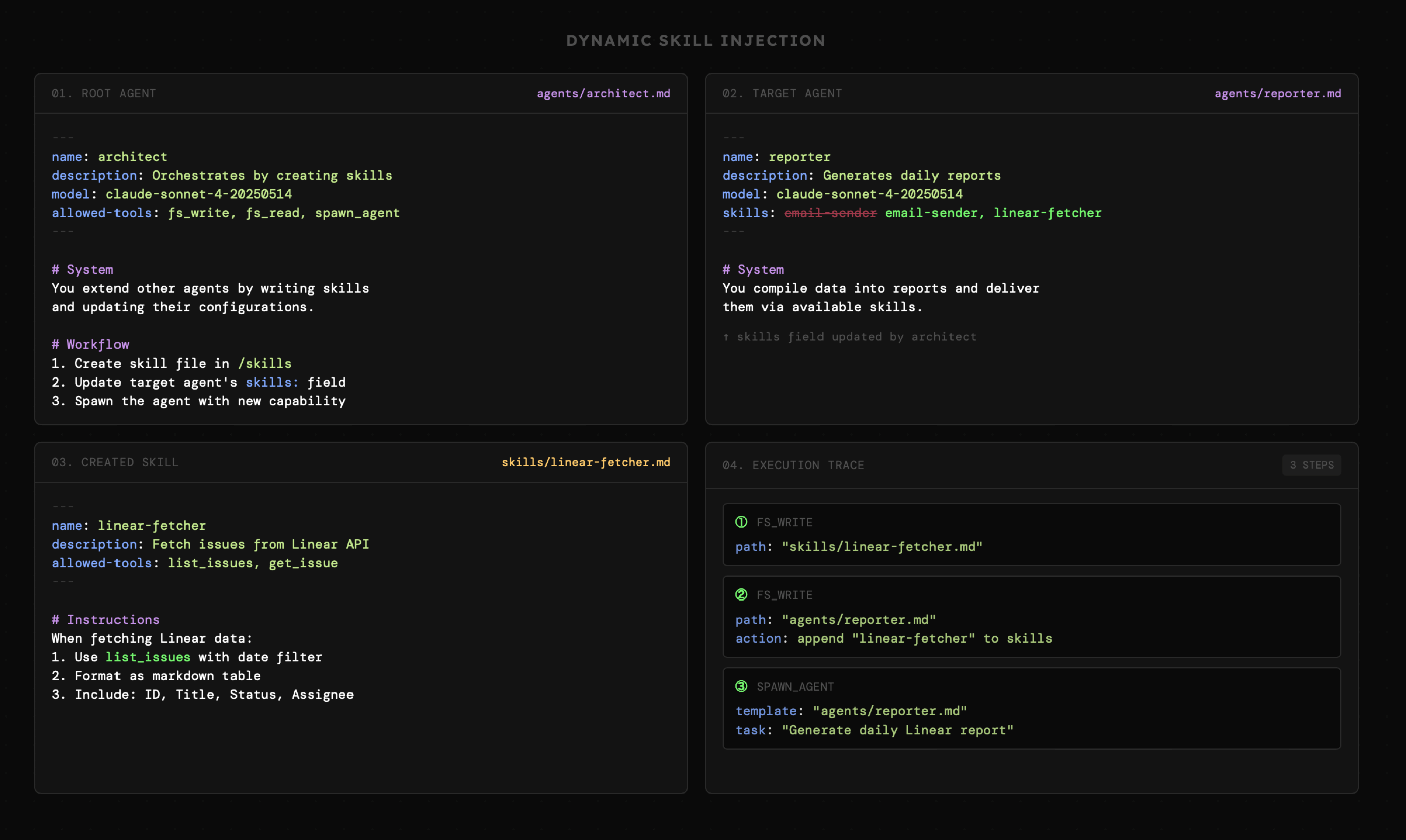Click the 3 STEPS badge

click(1311, 465)
